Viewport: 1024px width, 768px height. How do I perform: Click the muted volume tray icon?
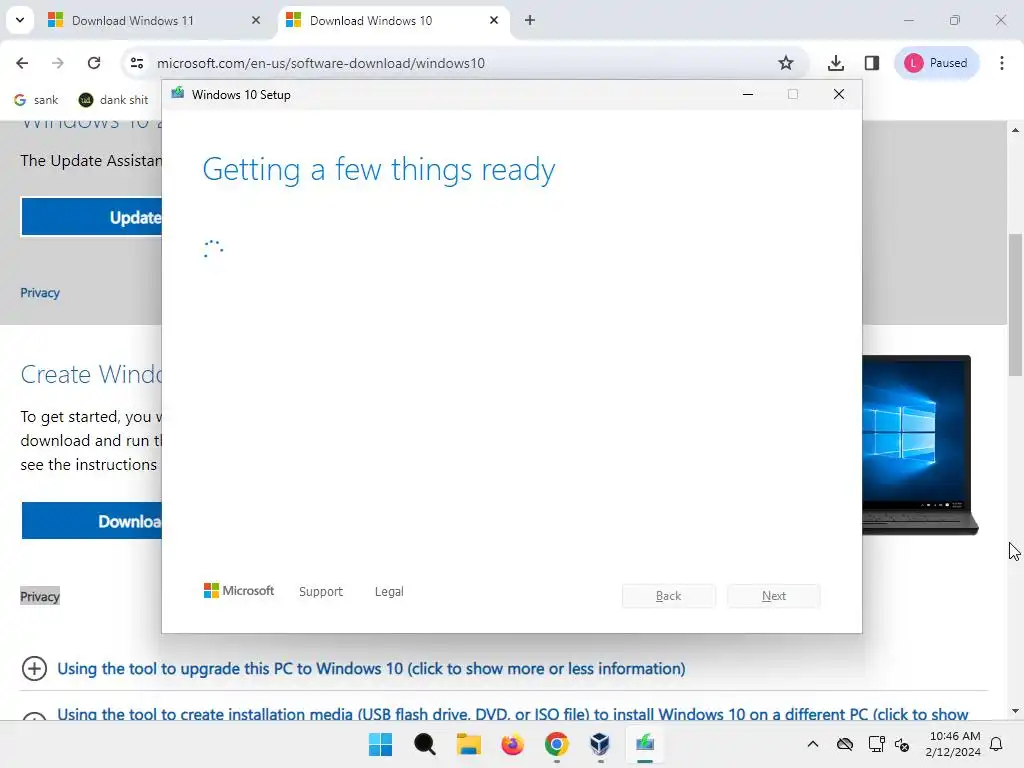(x=903, y=744)
